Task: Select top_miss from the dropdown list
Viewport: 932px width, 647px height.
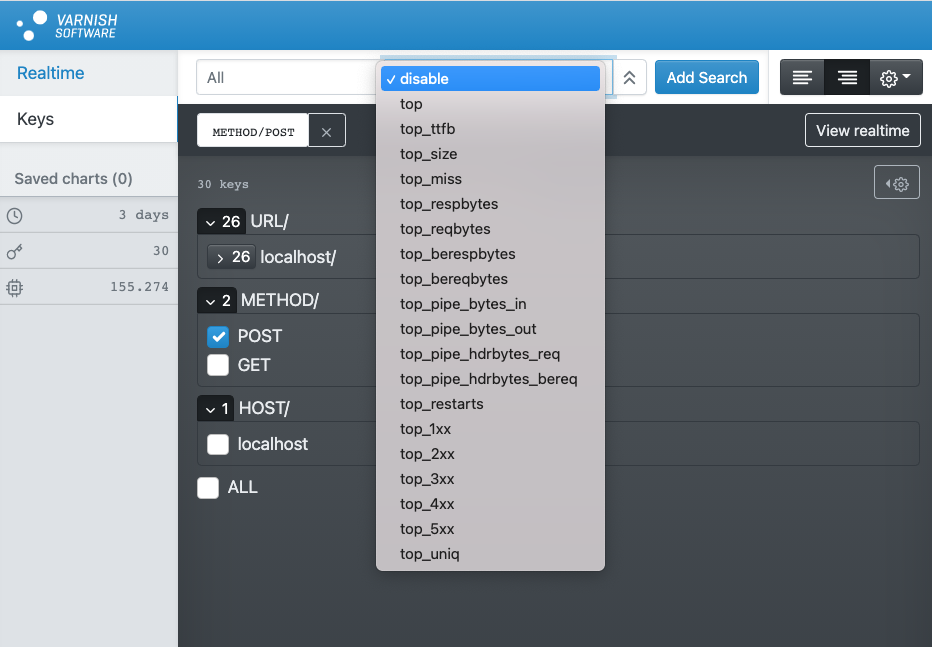Action: point(430,179)
